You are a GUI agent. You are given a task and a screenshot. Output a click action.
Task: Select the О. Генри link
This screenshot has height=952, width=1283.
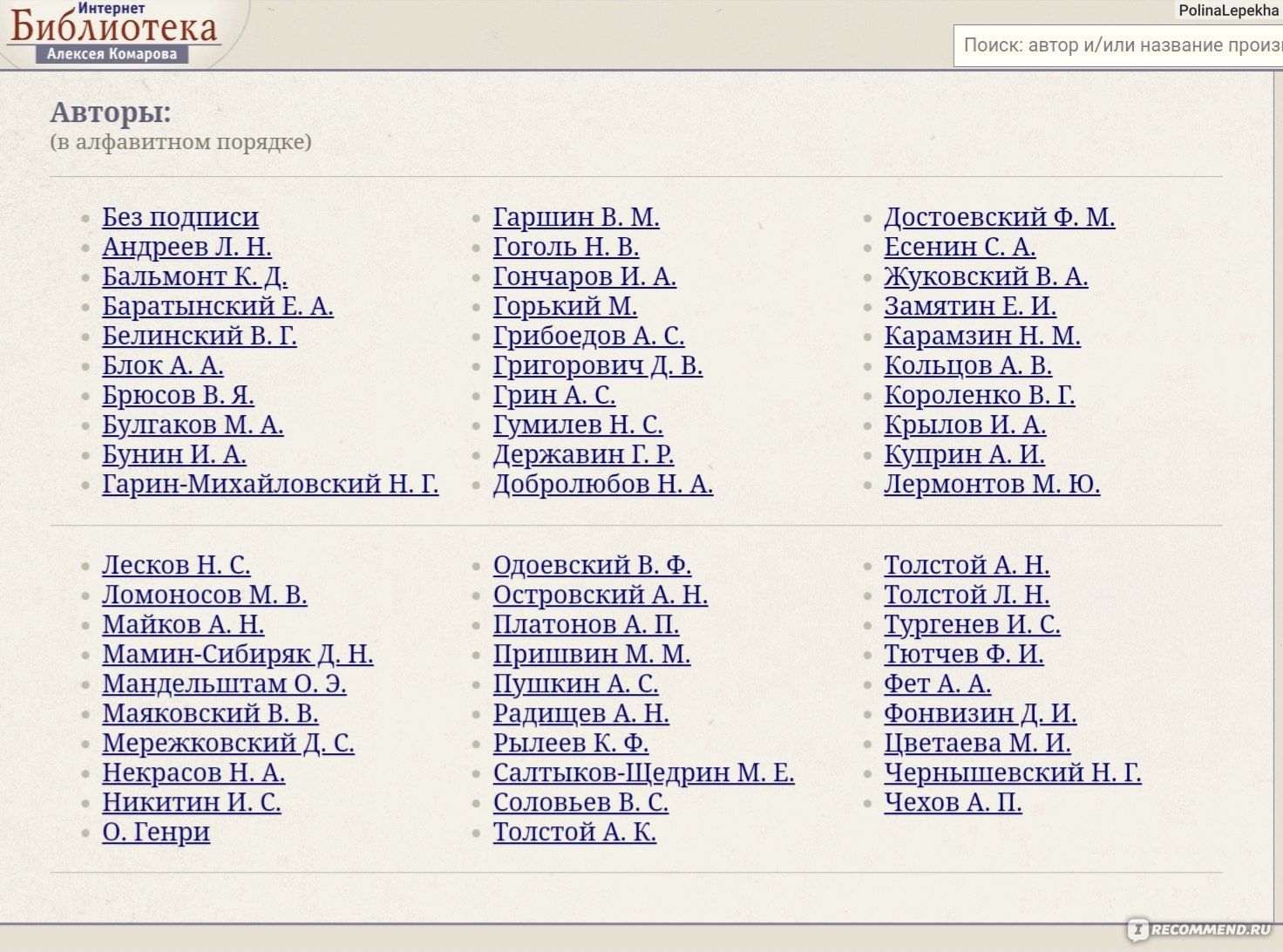(x=156, y=832)
